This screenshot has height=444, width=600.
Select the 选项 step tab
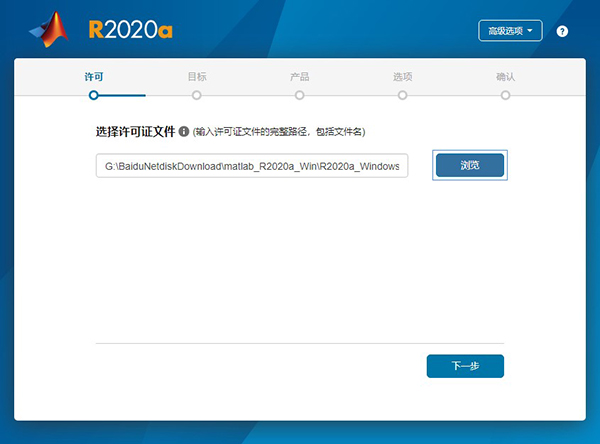click(x=403, y=77)
